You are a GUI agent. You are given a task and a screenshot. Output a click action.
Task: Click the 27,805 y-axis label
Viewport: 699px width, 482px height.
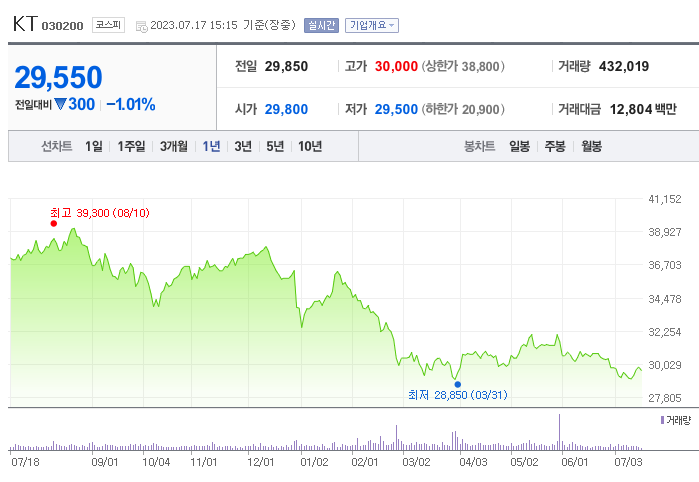point(665,398)
